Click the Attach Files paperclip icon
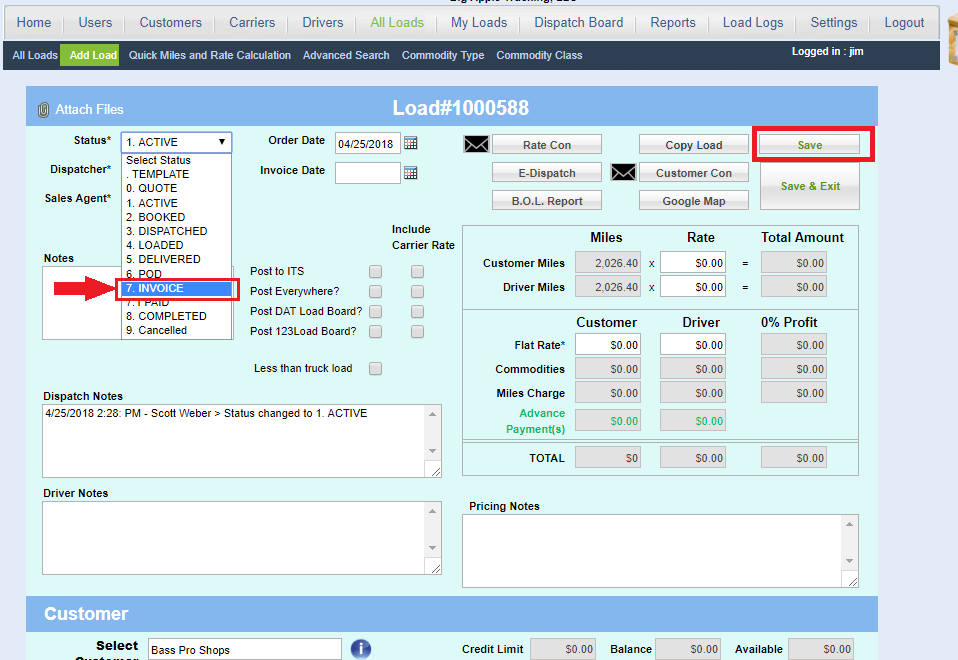Image resolution: width=958 pixels, height=660 pixels. 43,110
